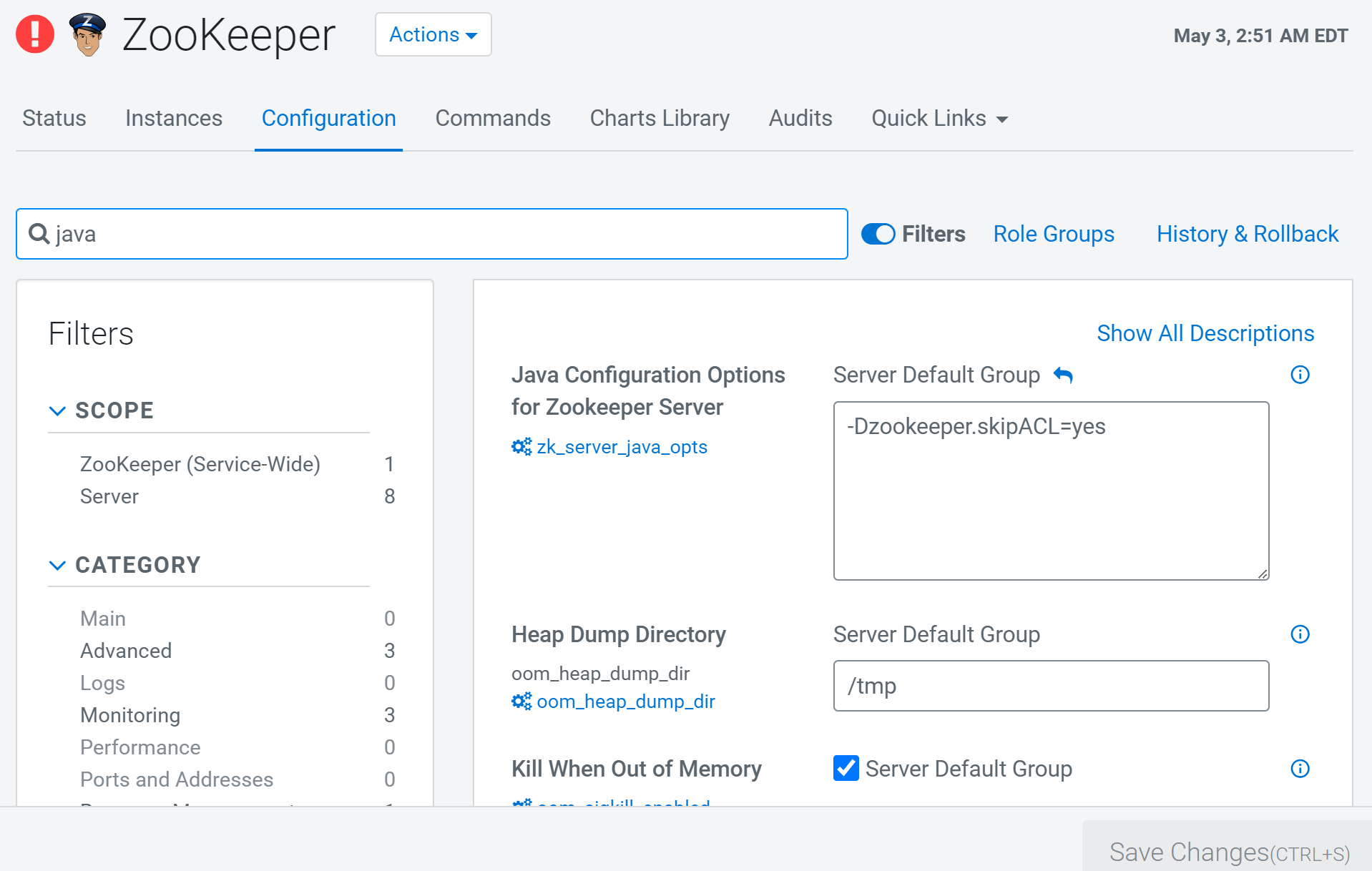Open the Actions dropdown

click(x=433, y=34)
